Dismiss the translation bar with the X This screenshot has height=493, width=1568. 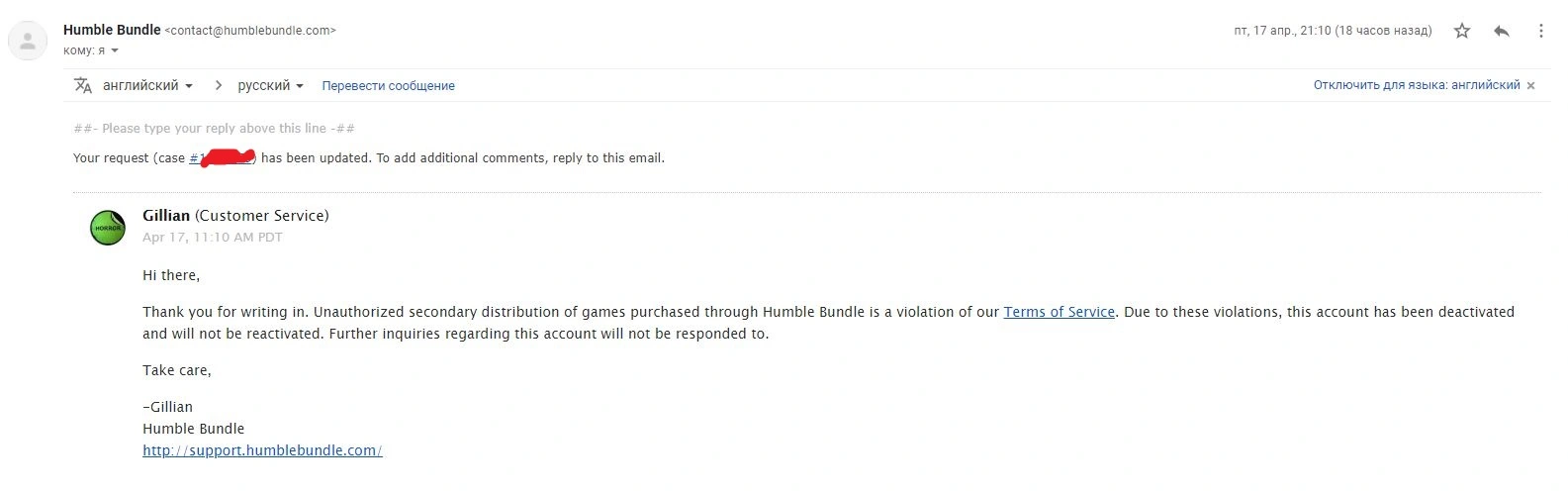[x=1530, y=86]
